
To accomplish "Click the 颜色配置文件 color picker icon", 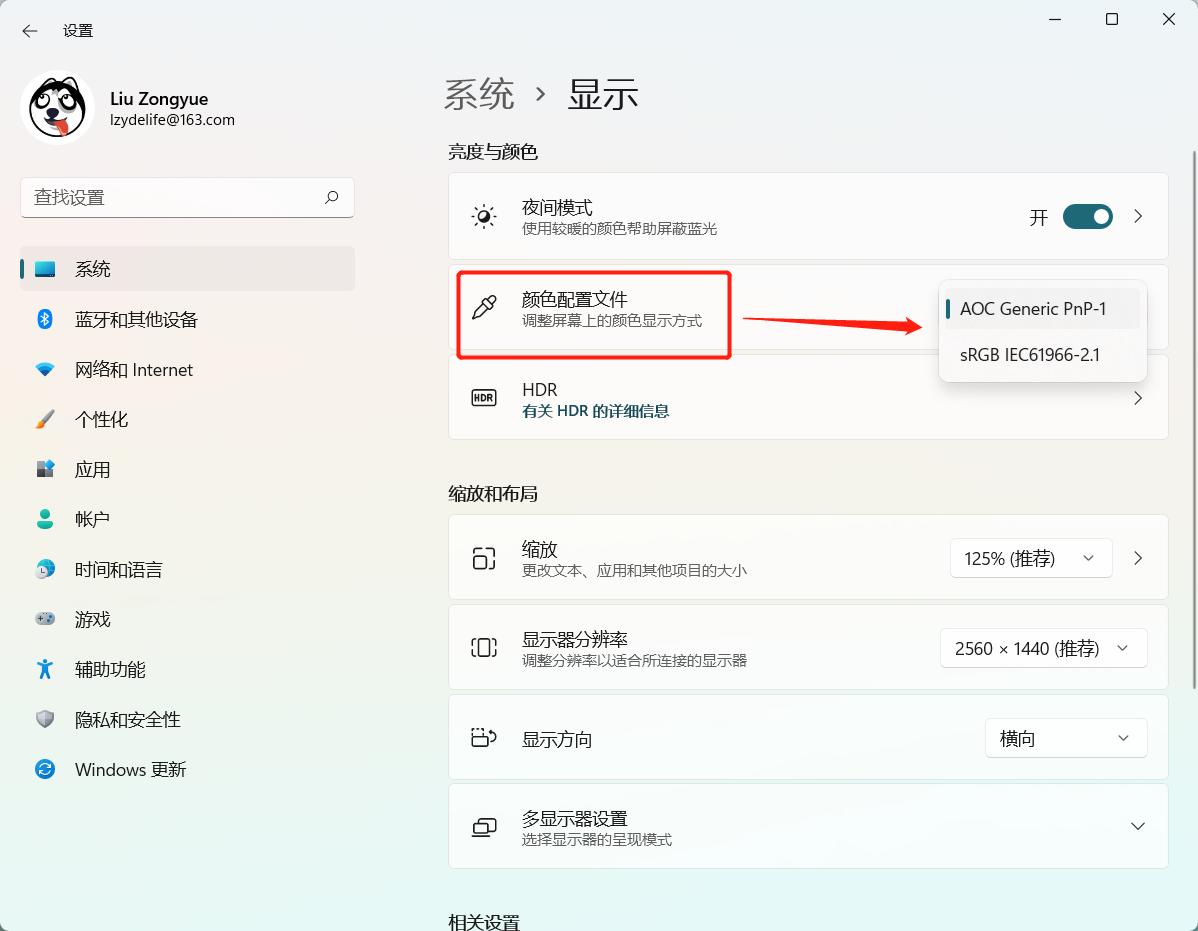I will [483, 307].
